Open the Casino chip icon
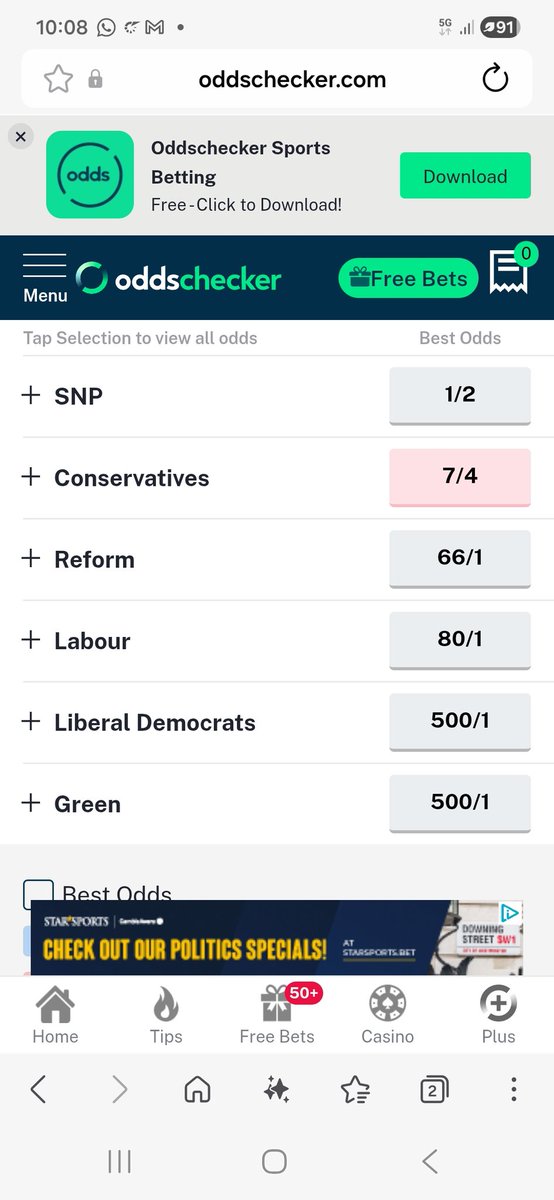Image resolution: width=554 pixels, height=1200 pixels. coord(387,1016)
